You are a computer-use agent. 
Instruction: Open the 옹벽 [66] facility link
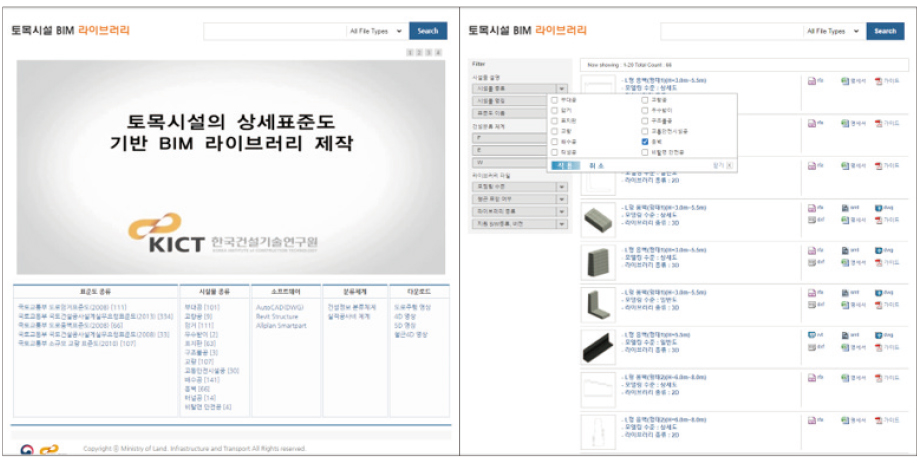(197, 389)
